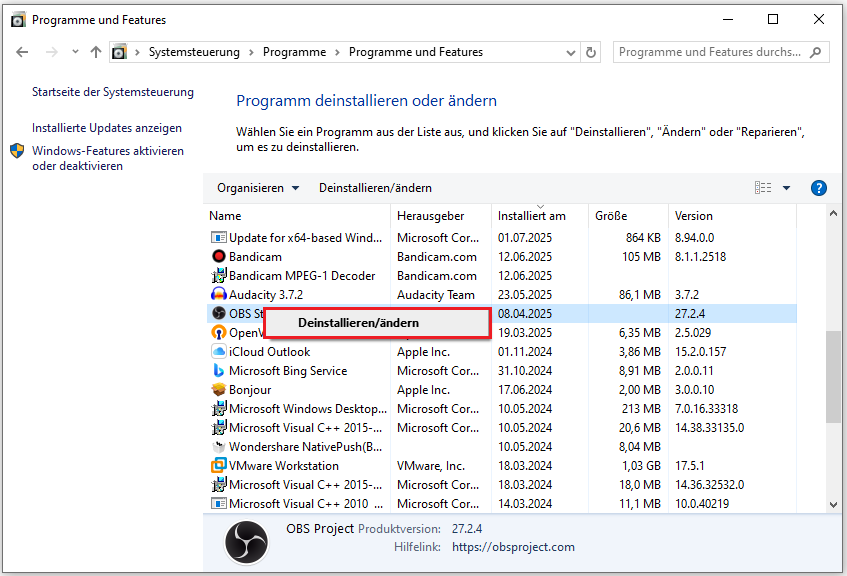
Task: Expand breadcrumb chevron after Programme
Action: click(337, 52)
